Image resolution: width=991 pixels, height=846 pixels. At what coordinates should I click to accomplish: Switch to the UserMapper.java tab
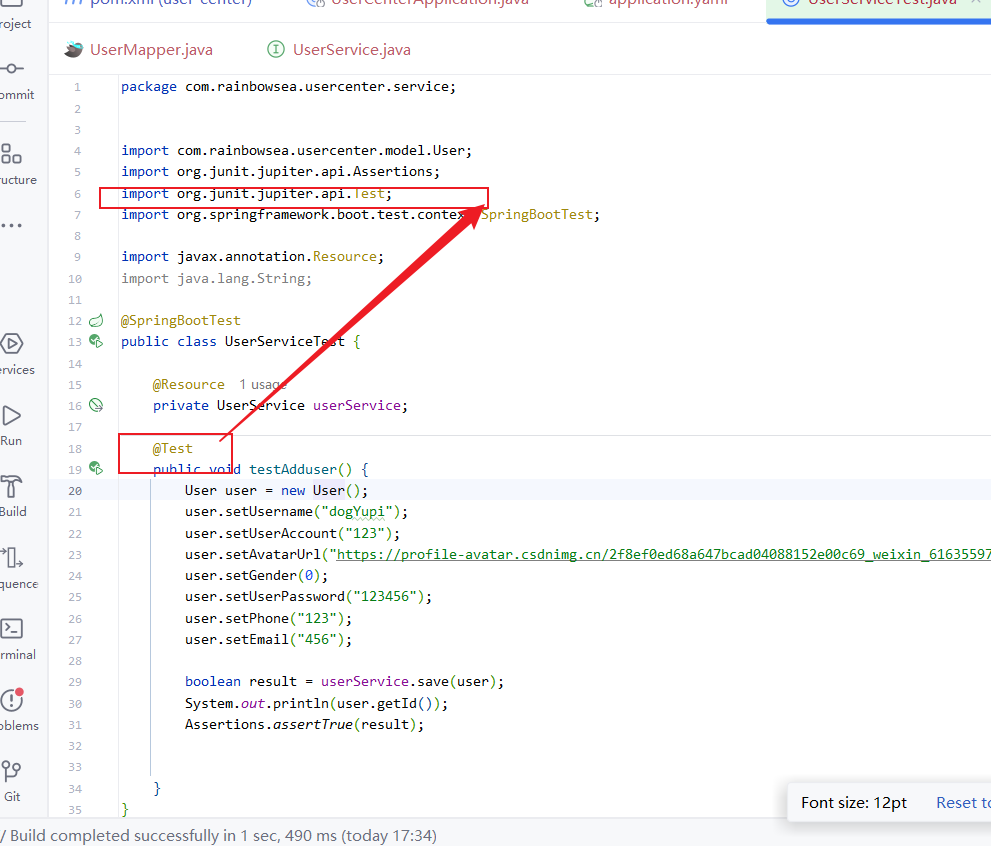point(150,50)
